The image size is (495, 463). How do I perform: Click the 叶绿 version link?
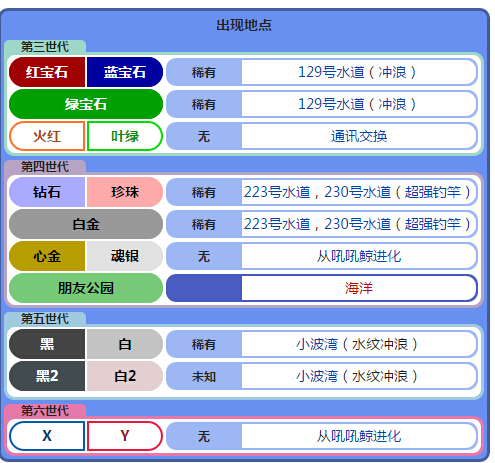[125, 136]
